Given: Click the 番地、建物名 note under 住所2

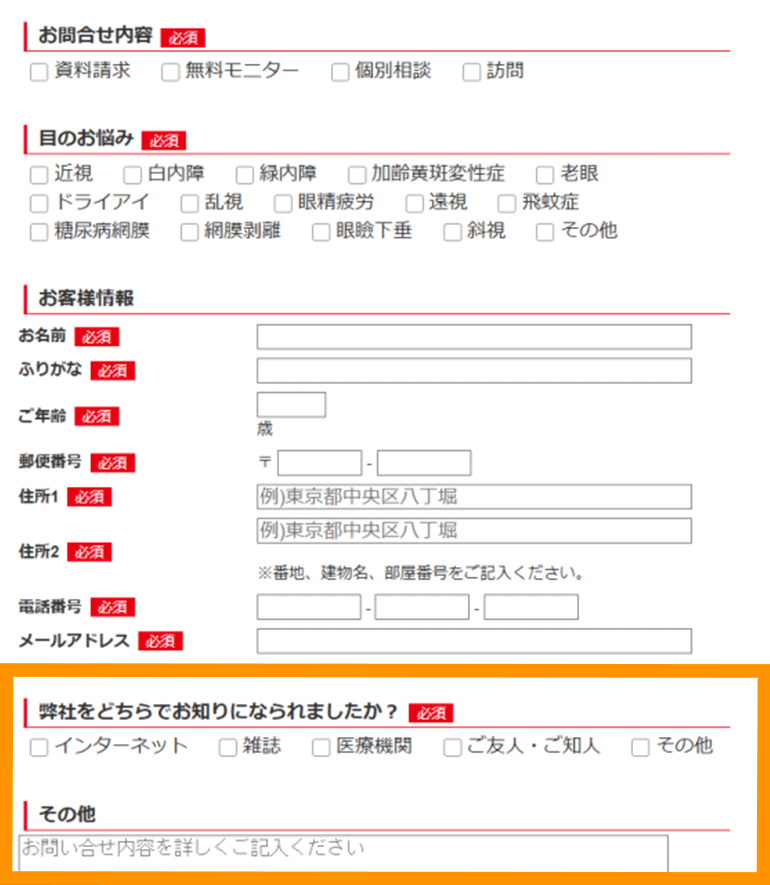Looking at the screenshot, I should pos(421,573).
